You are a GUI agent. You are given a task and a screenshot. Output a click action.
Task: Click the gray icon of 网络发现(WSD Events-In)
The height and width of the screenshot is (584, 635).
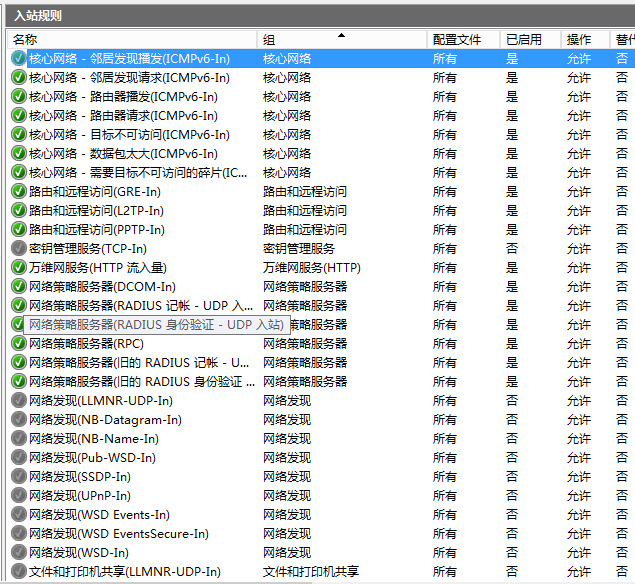pyautogui.click(x=19, y=515)
